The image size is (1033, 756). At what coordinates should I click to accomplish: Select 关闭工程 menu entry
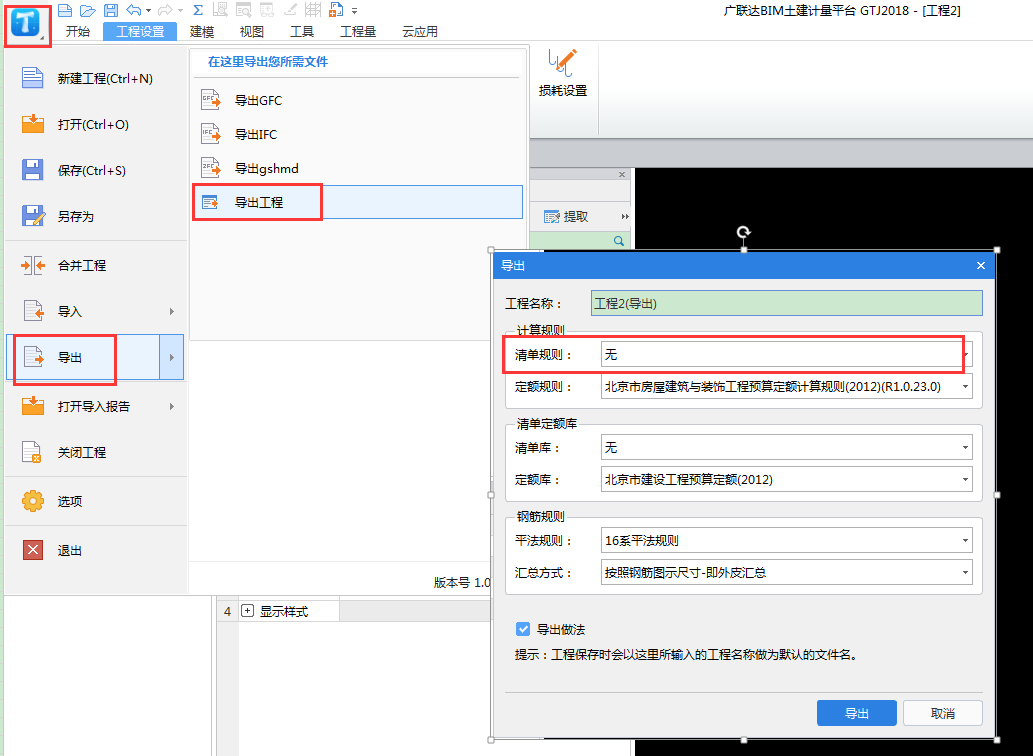point(96,452)
